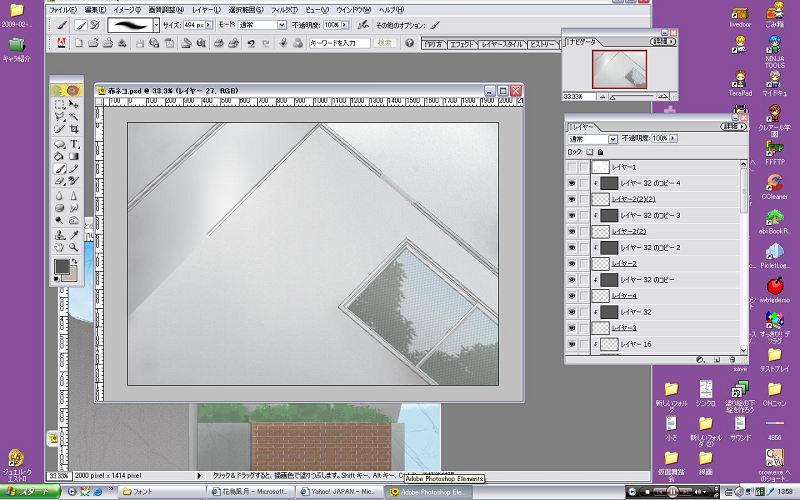This screenshot has height=500, width=800.
Task: Open the brush preset picker dropdown
Action: pos(156,25)
